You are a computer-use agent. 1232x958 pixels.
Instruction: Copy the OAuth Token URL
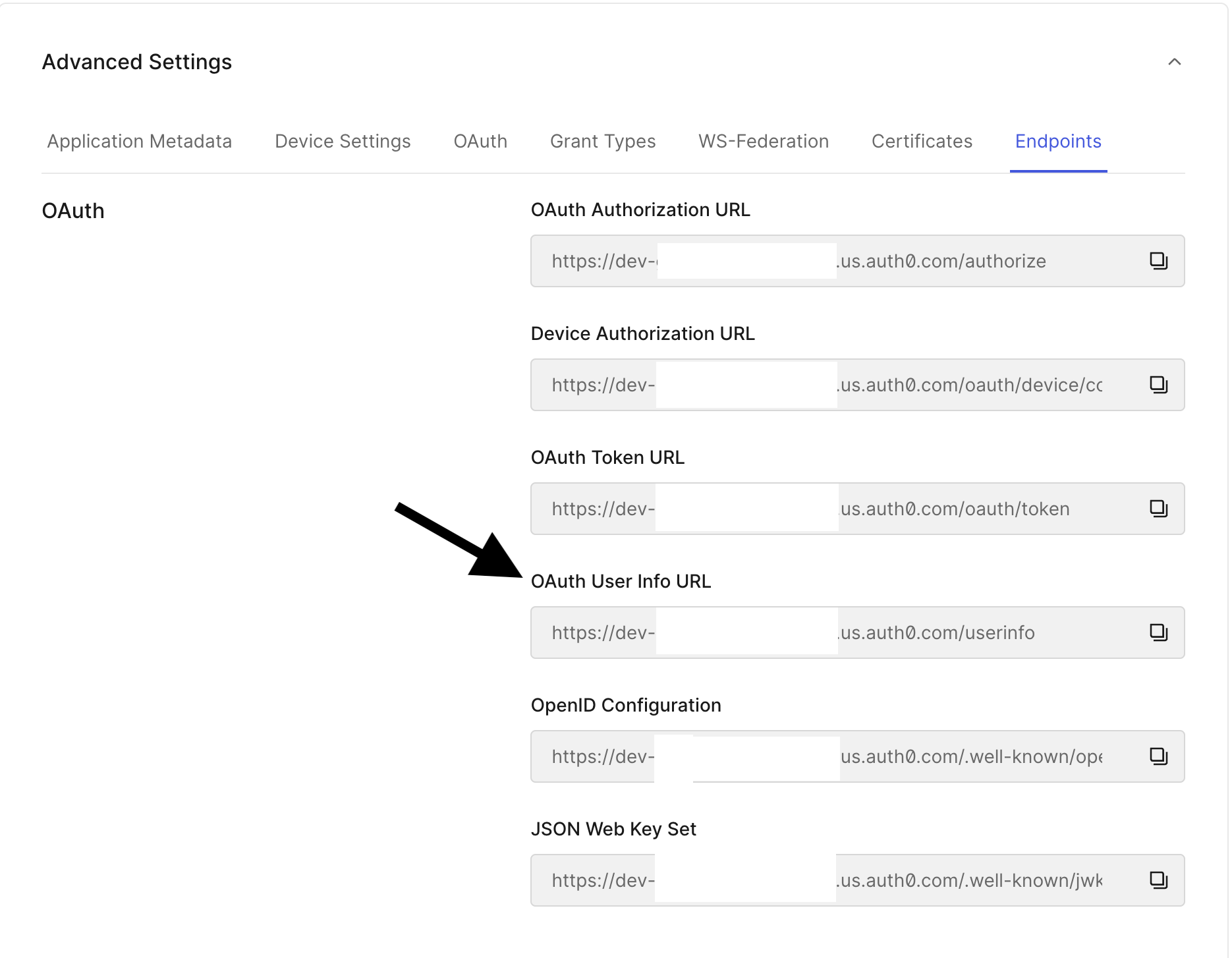1158,509
